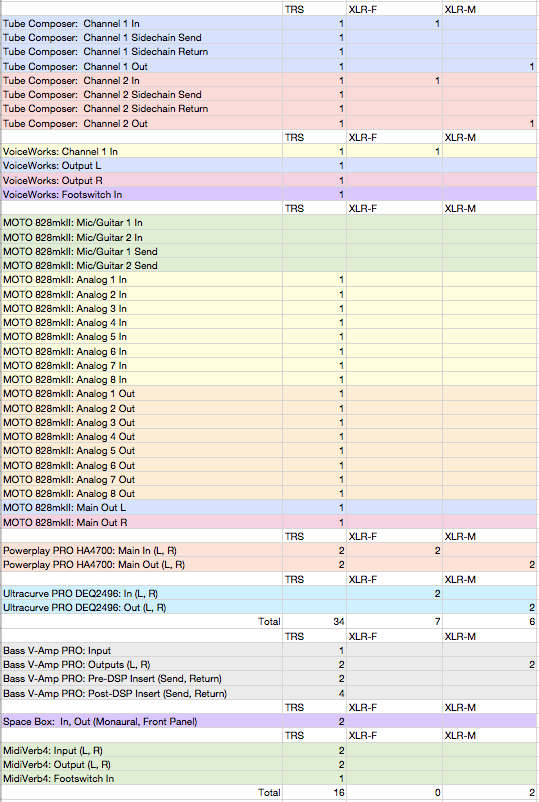Select XLR-F value 1 in VoiceWorks Channel 1 In row
This screenshot has width=539, height=802.
coord(437,151)
